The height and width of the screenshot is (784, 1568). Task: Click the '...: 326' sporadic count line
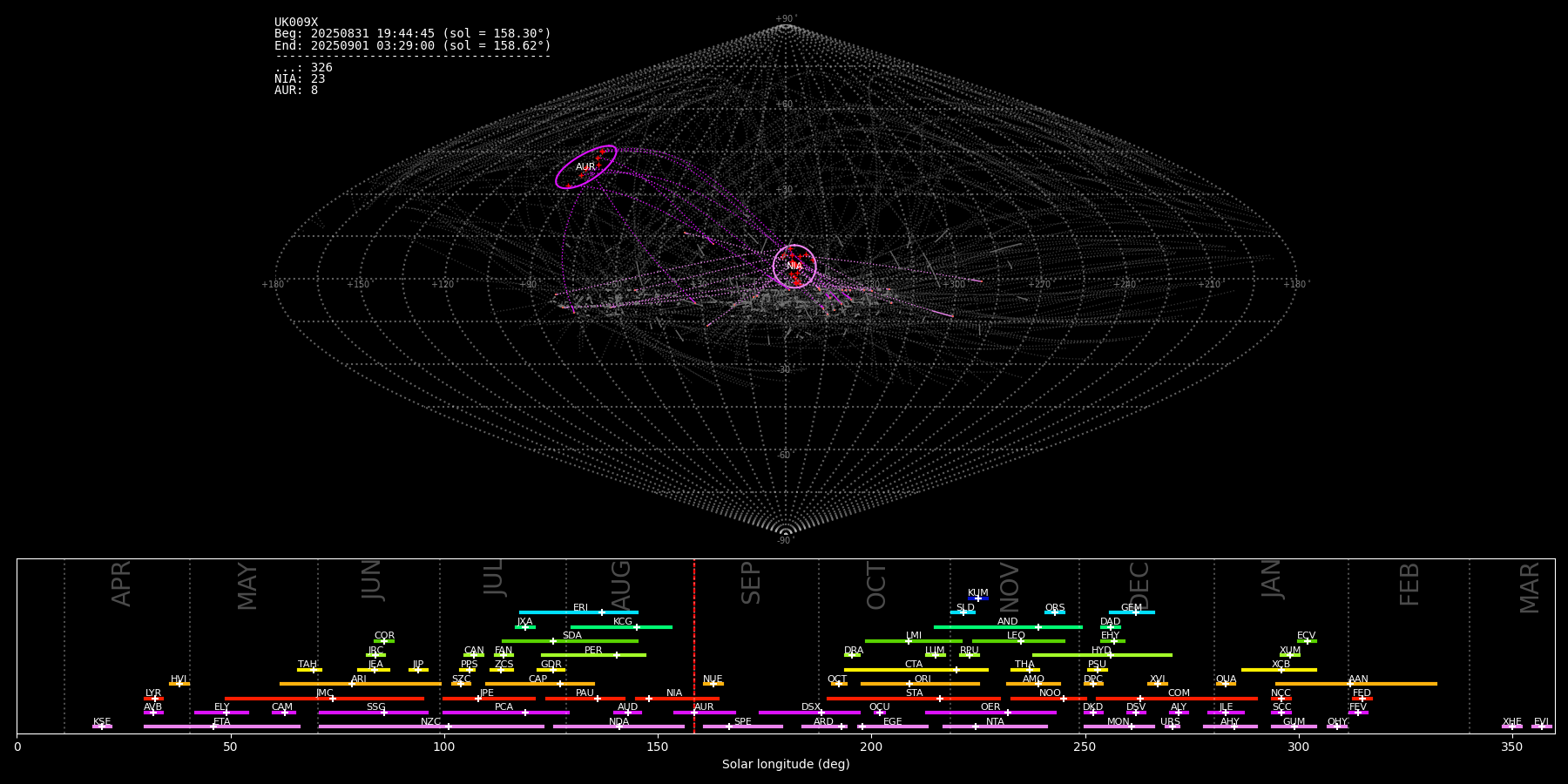[x=303, y=68]
